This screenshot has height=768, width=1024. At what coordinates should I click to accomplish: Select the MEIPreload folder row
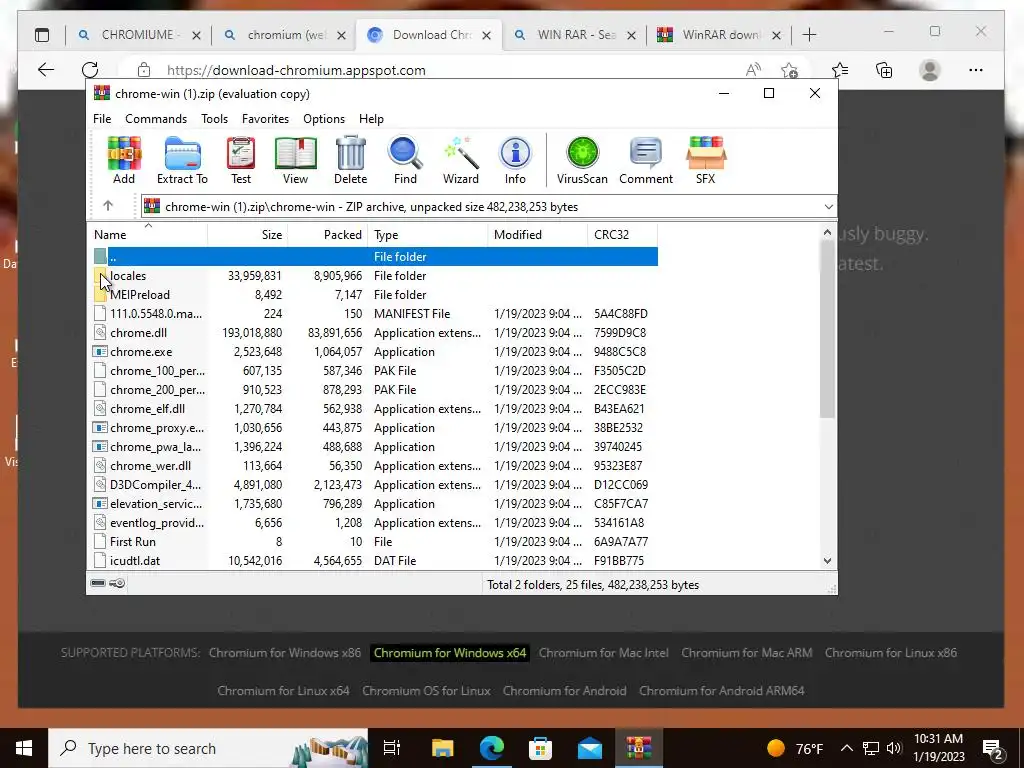point(373,295)
